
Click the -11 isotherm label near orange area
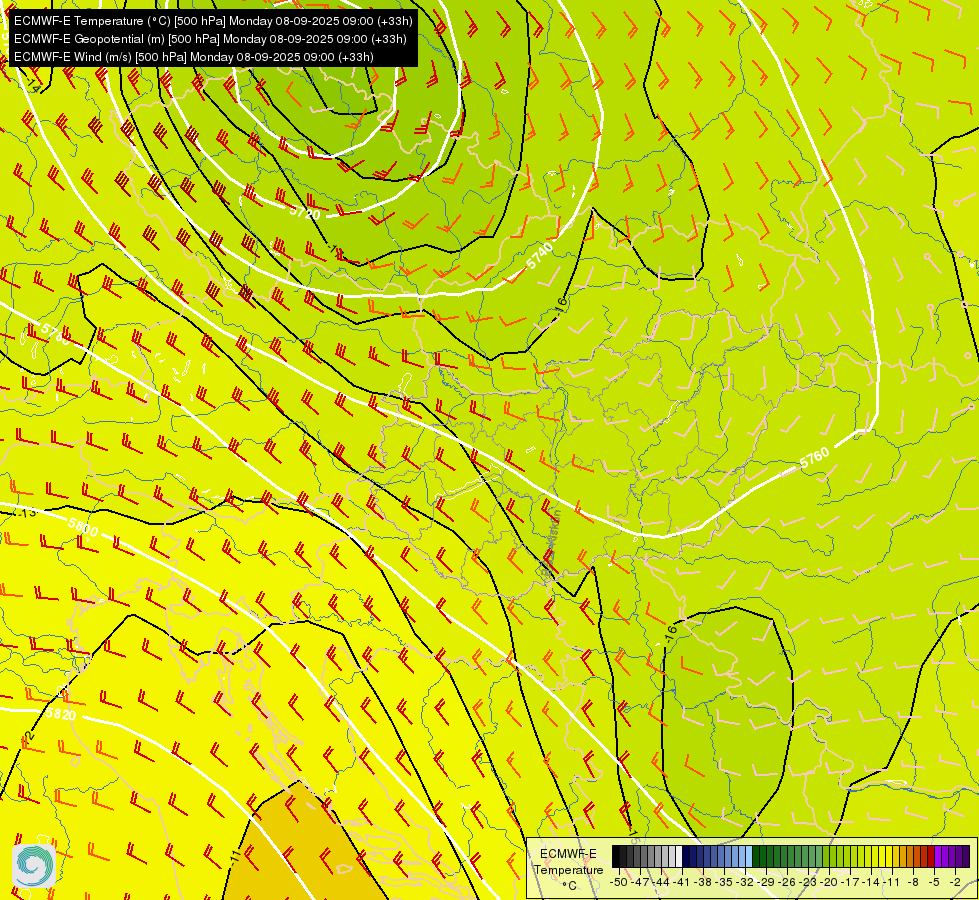click(235, 856)
